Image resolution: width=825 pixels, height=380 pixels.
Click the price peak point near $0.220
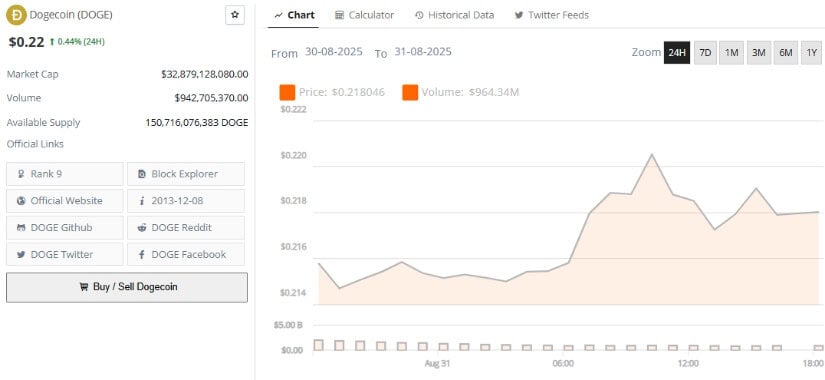[x=652, y=154]
